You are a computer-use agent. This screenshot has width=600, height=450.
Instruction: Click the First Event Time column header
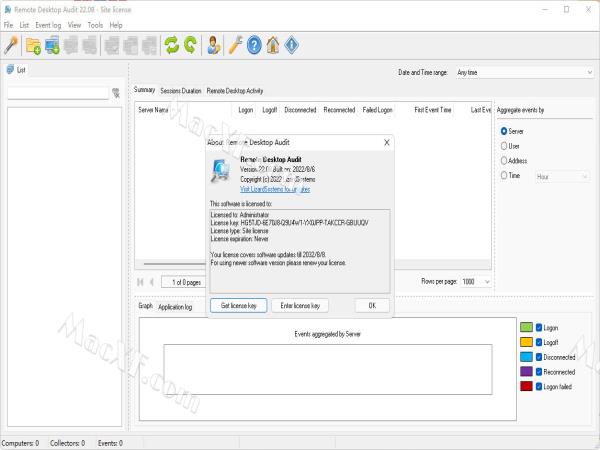coord(432,110)
